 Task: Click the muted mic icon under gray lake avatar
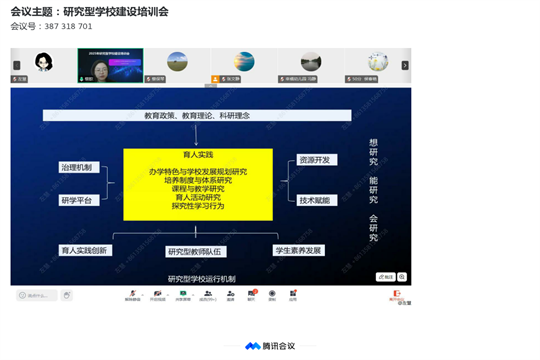[282, 79]
